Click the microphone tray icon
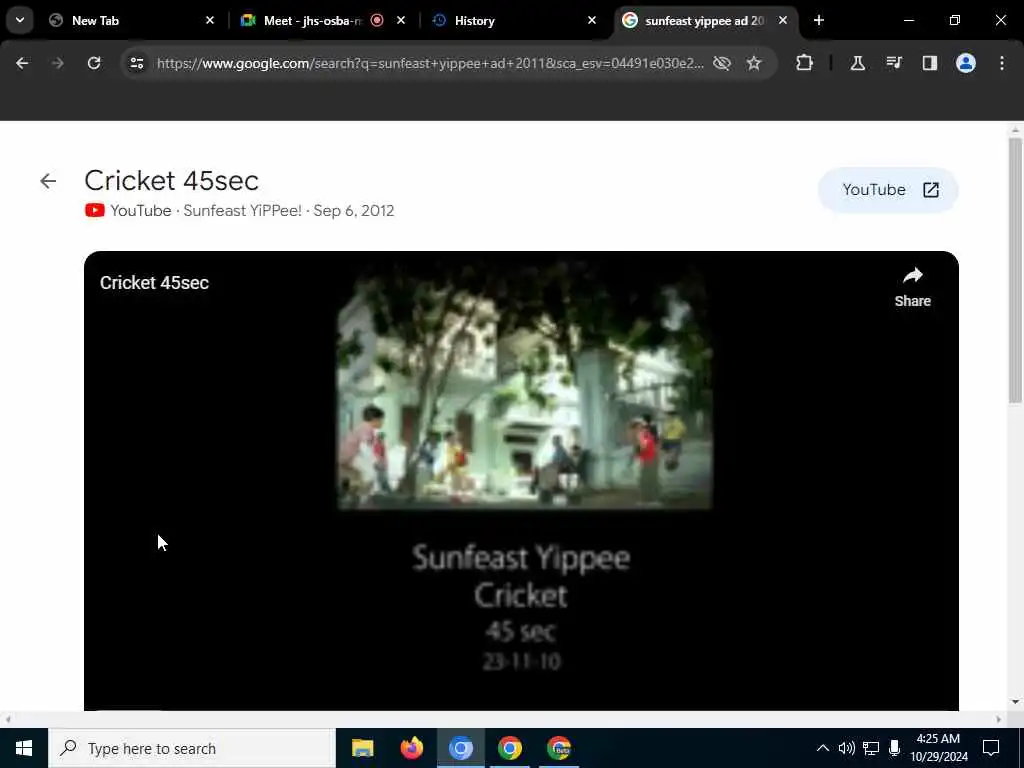 [895, 748]
